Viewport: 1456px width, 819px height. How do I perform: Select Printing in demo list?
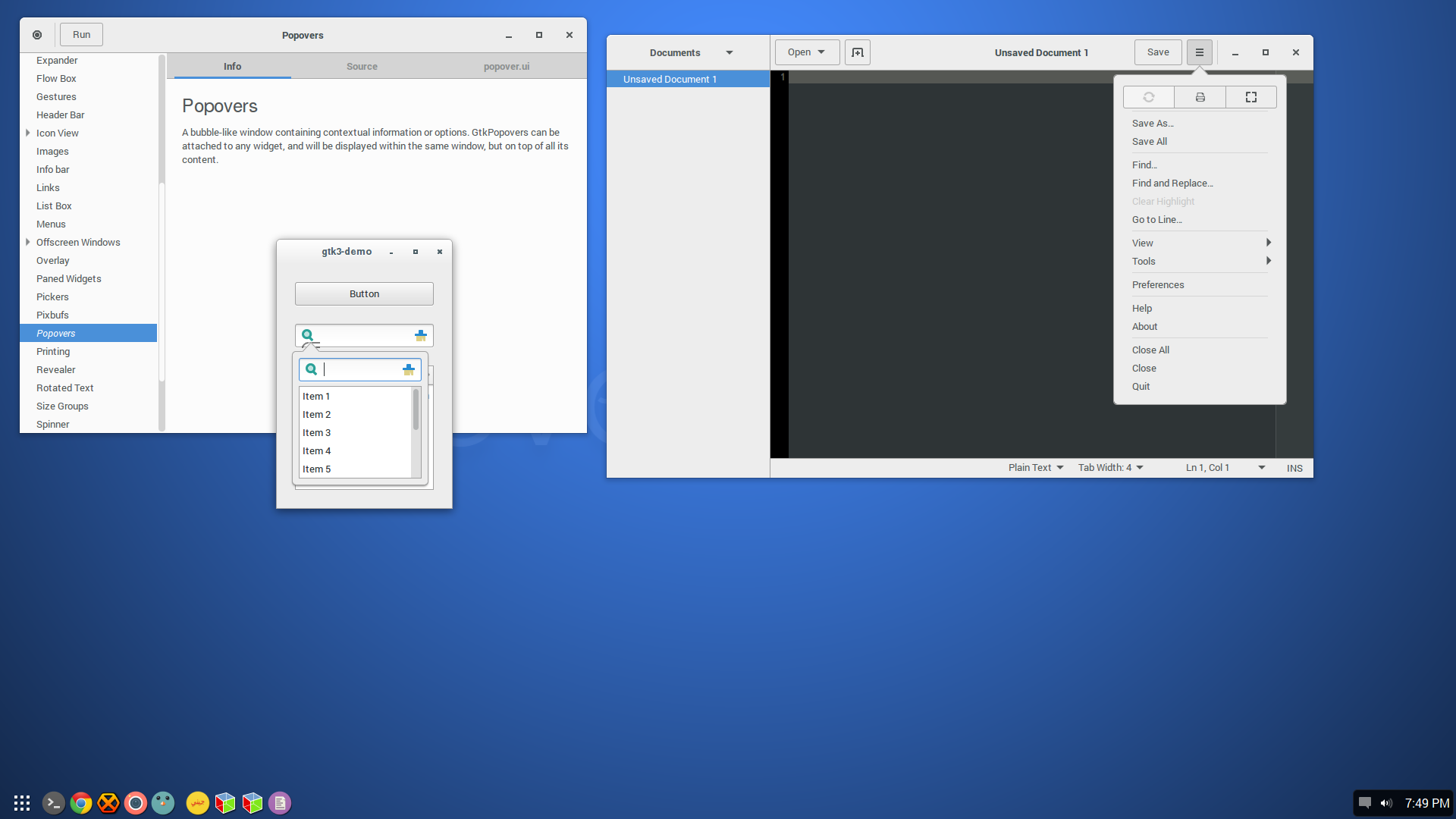pyautogui.click(x=89, y=351)
